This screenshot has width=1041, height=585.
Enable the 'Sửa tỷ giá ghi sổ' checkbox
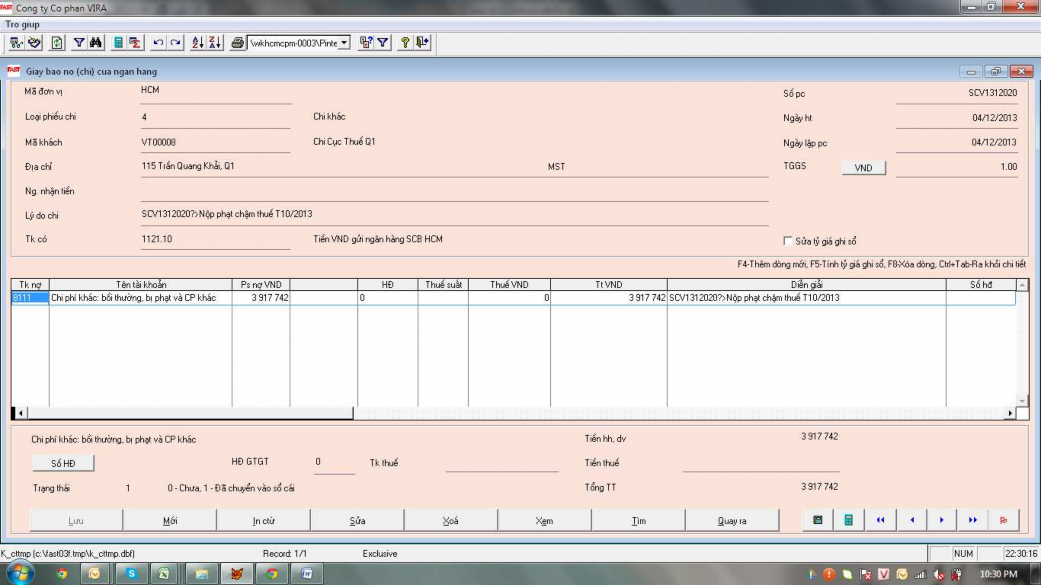[x=788, y=241]
